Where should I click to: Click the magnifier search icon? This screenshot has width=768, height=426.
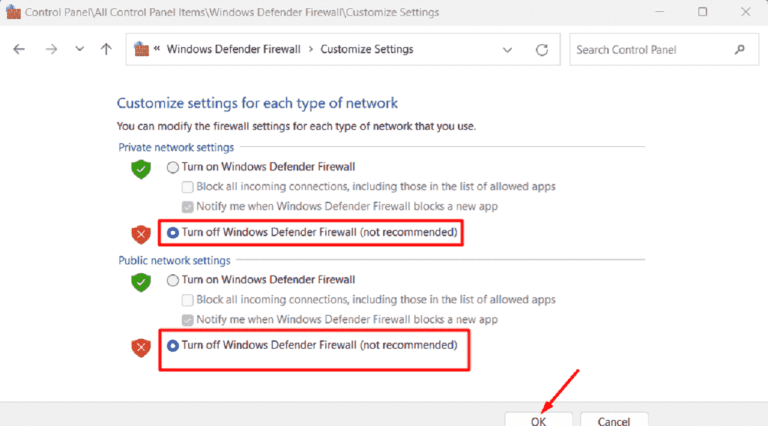point(740,49)
